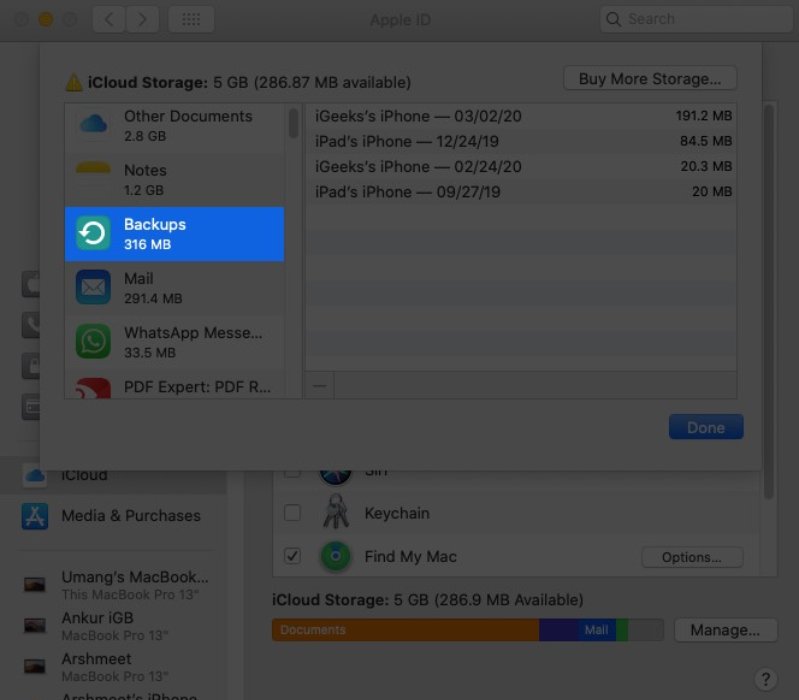799x700 pixels.
Task: Click the forward arrow in the toolbar
Action: point(142,19)
